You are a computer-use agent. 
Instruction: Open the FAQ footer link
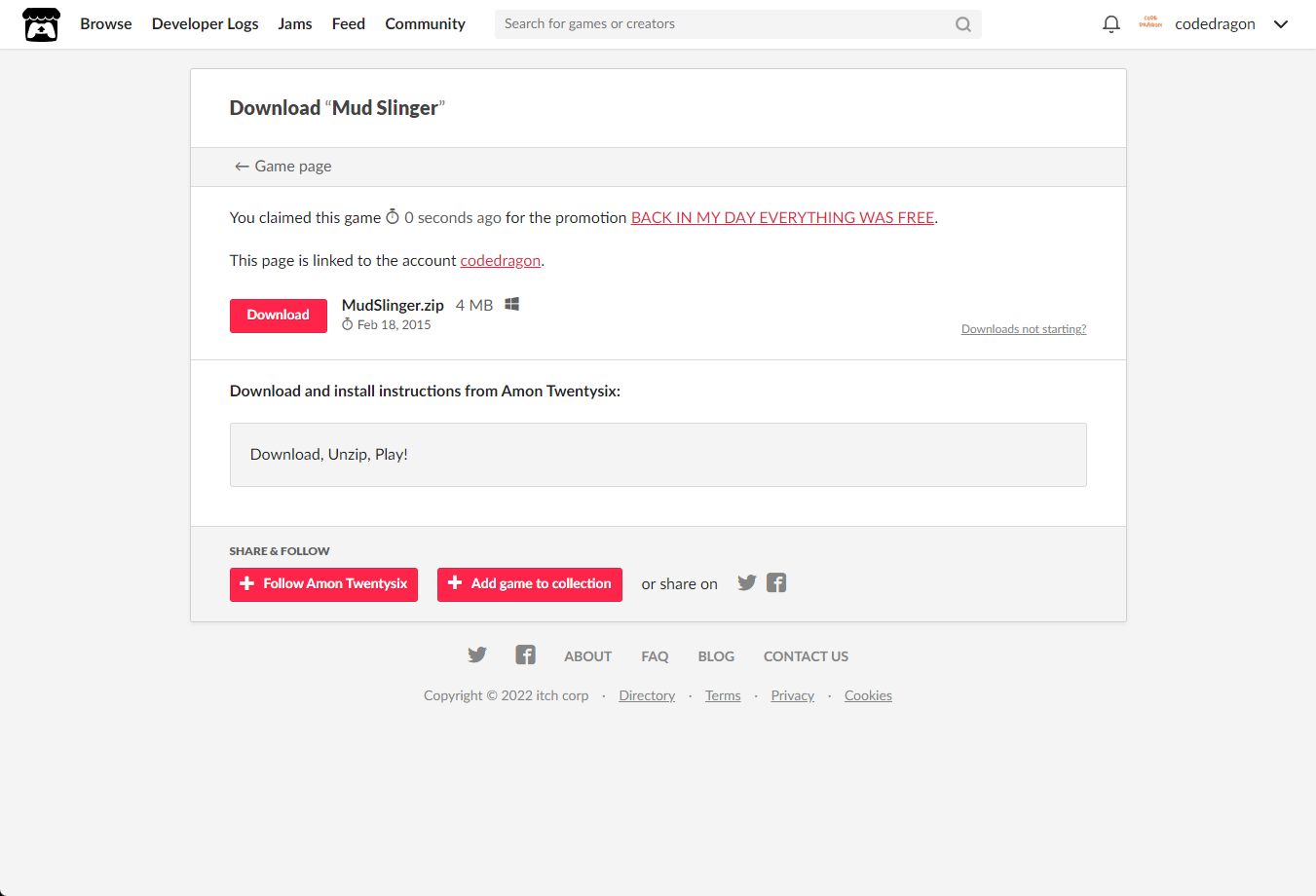click(655, 656)
